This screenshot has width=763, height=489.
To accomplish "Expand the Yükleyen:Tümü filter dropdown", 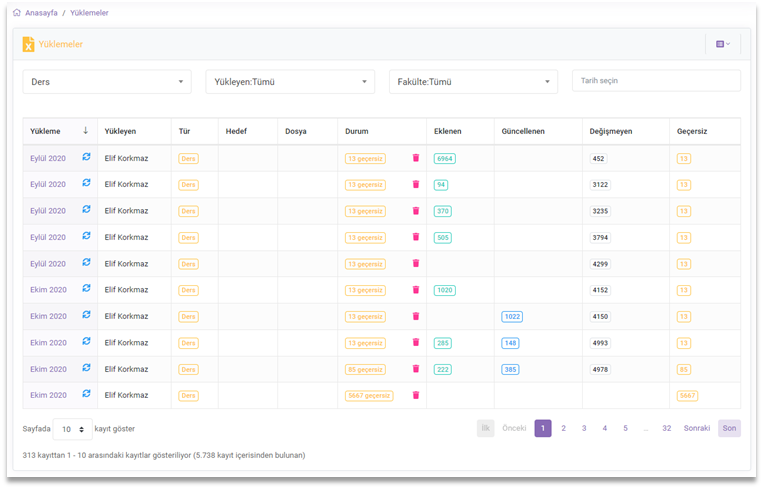I will [290, 82].
